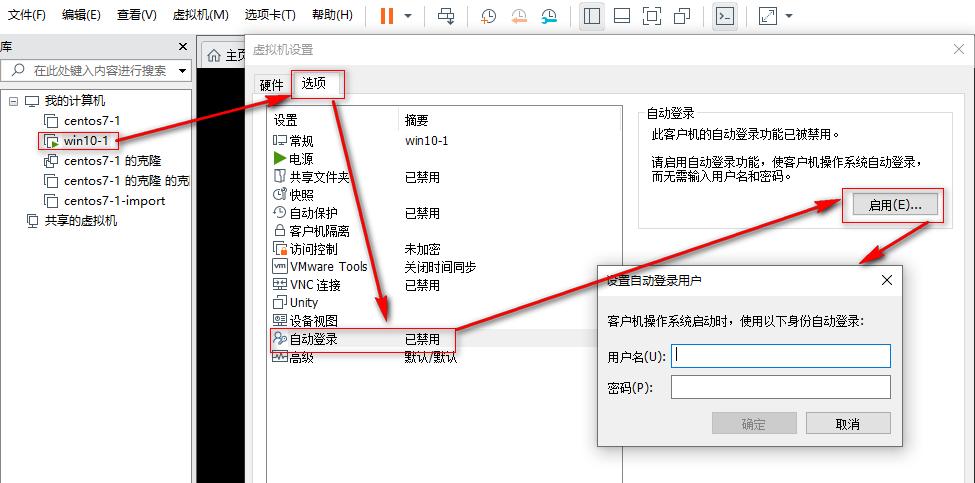Click the Send Ctrl+Alt+Del toolbar icon
The image size is (975, 483).
[x=446, y=16]
